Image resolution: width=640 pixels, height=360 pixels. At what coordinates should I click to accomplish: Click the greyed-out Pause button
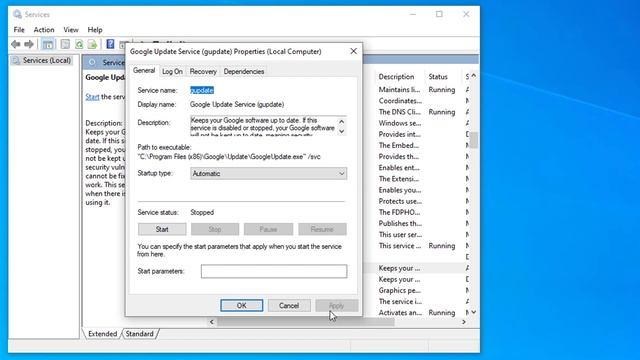268,229
